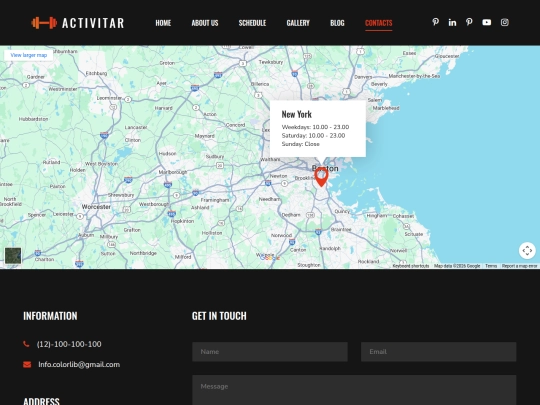Image resolution: width=540 pixels, height=405 pixels.
Task: Open the About Us page
Action: point(205,23)
